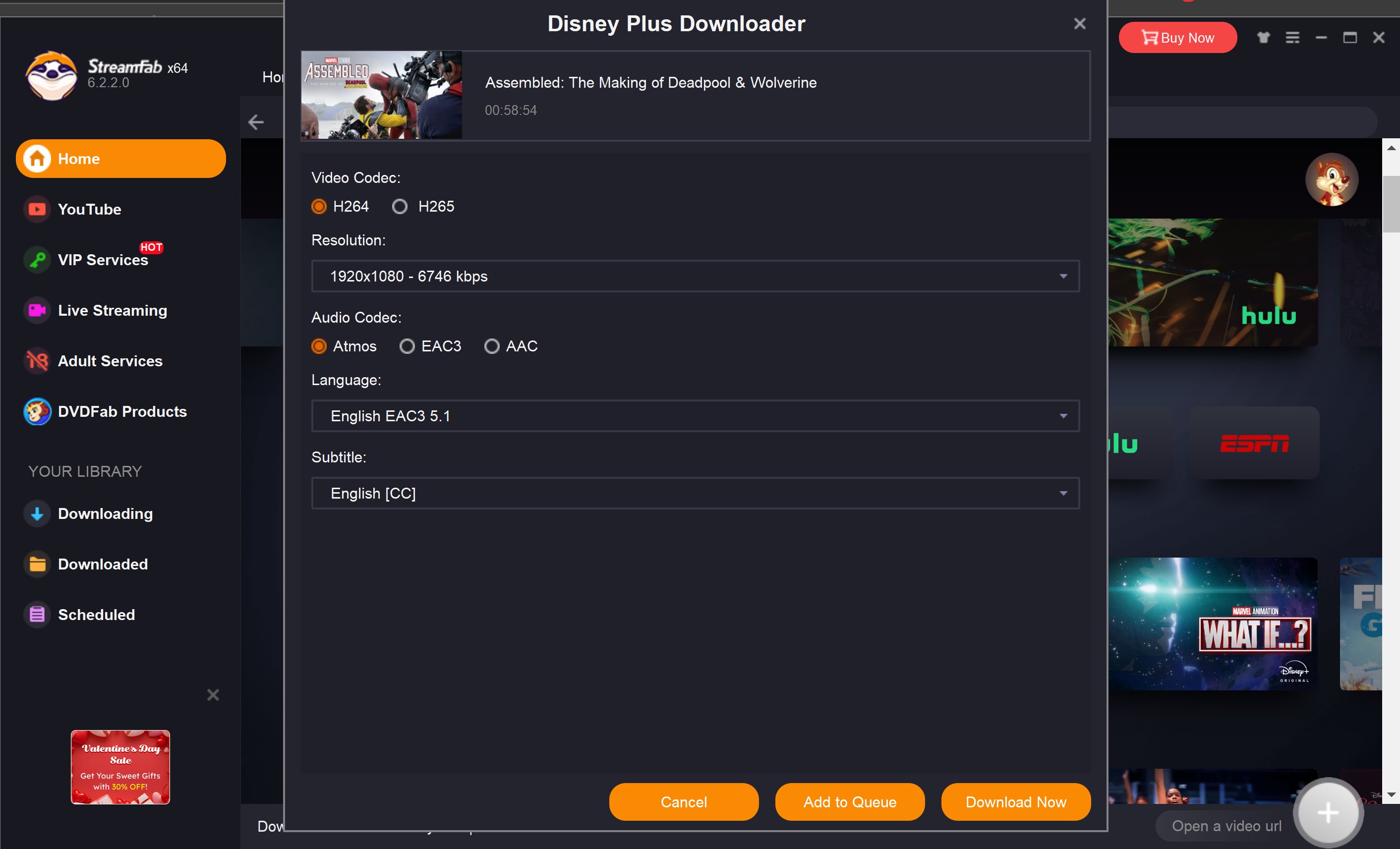Click the Downloaded folder icon
Screen dimensions: 1400x849
pos(38,564)
